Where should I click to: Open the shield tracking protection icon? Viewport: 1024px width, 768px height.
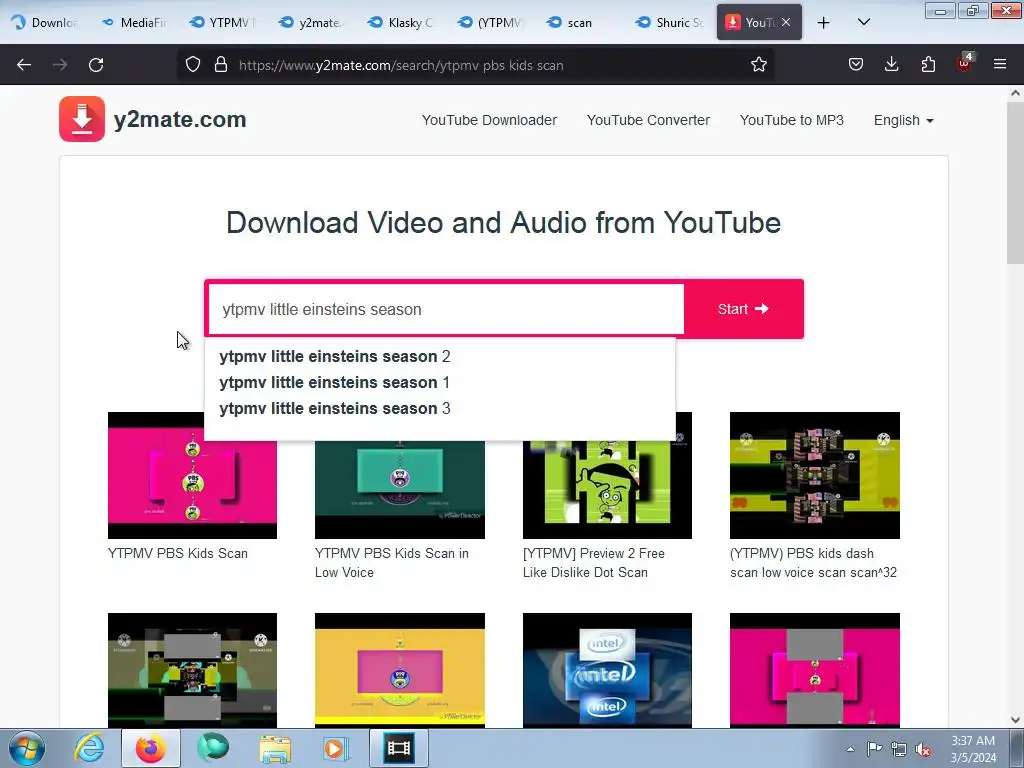(193, 65)
